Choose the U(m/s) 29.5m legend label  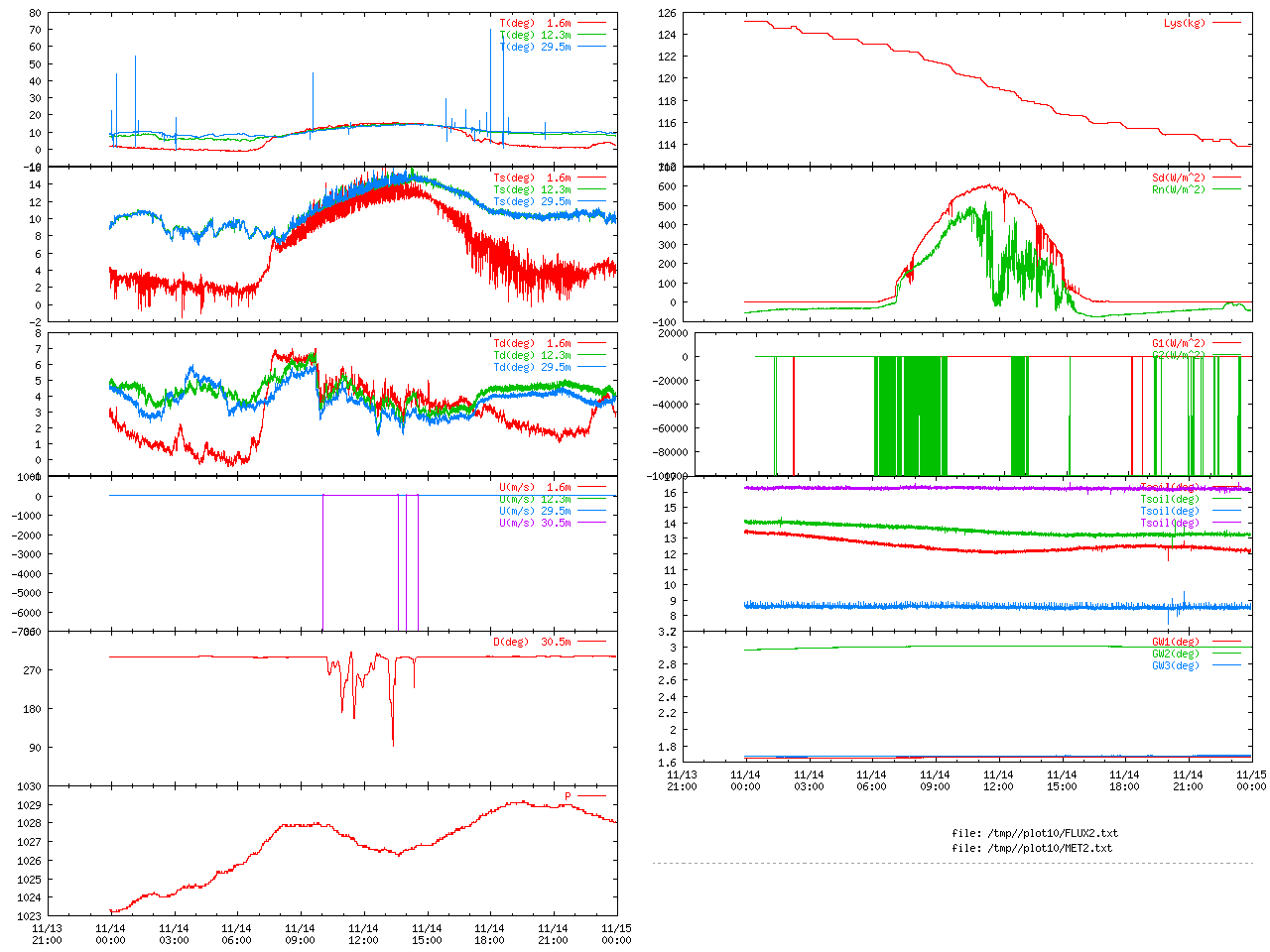(x=535, y=511)
